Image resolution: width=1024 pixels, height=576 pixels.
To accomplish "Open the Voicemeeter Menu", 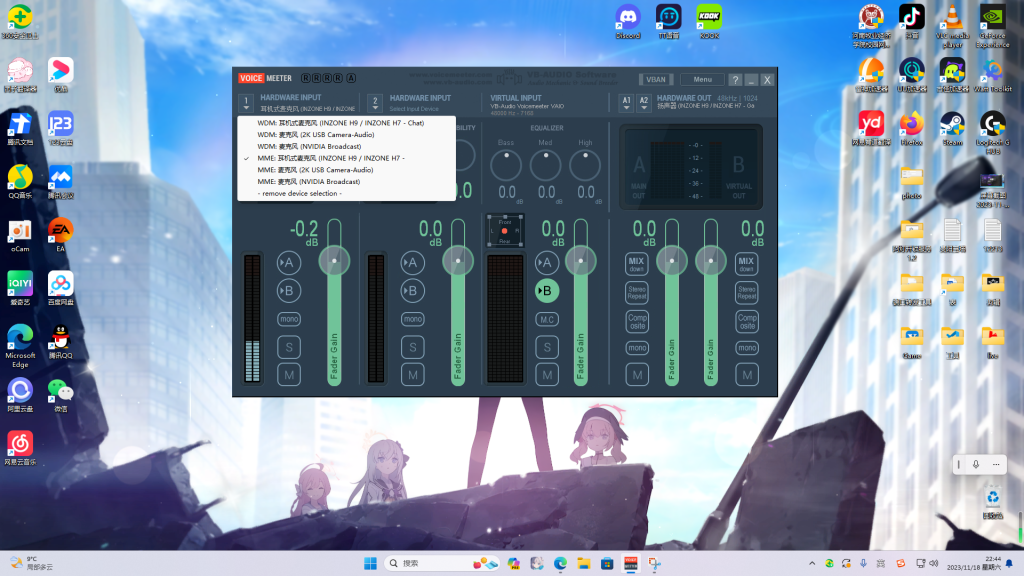I will (703, 80).
